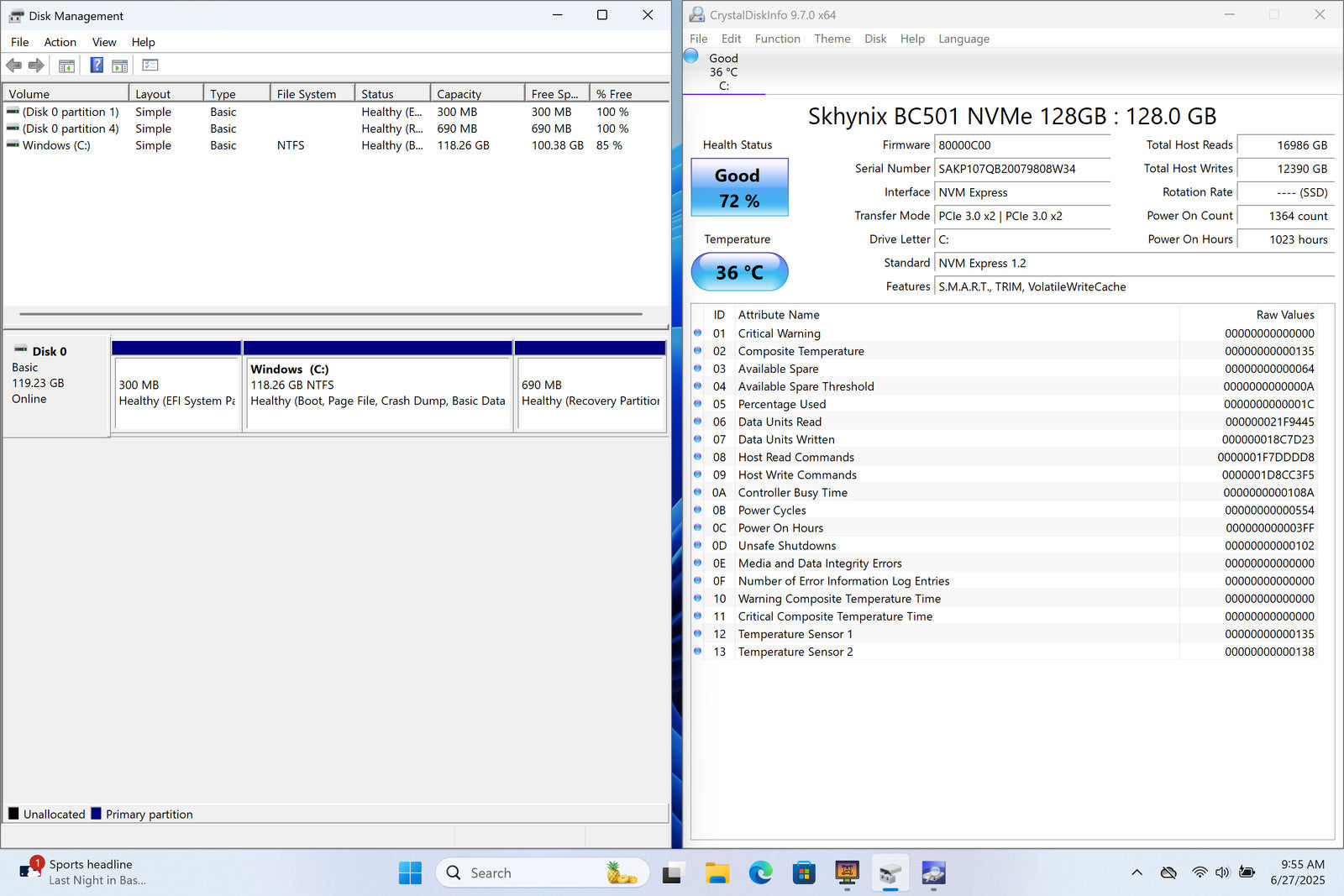Click the Transfer Mode PCIe 3.0 x2 field
This screenshot has width=1344, height=896.
1022,216
